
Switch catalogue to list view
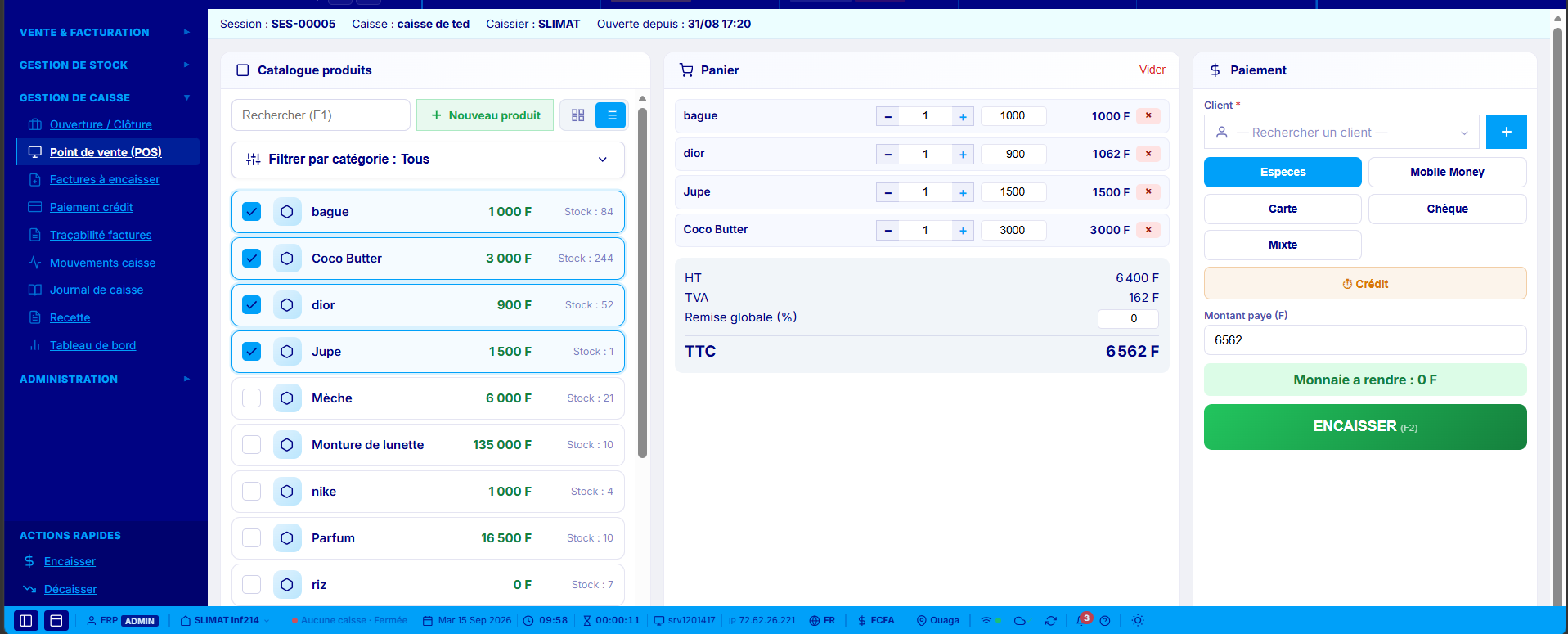tap(611, 115)
